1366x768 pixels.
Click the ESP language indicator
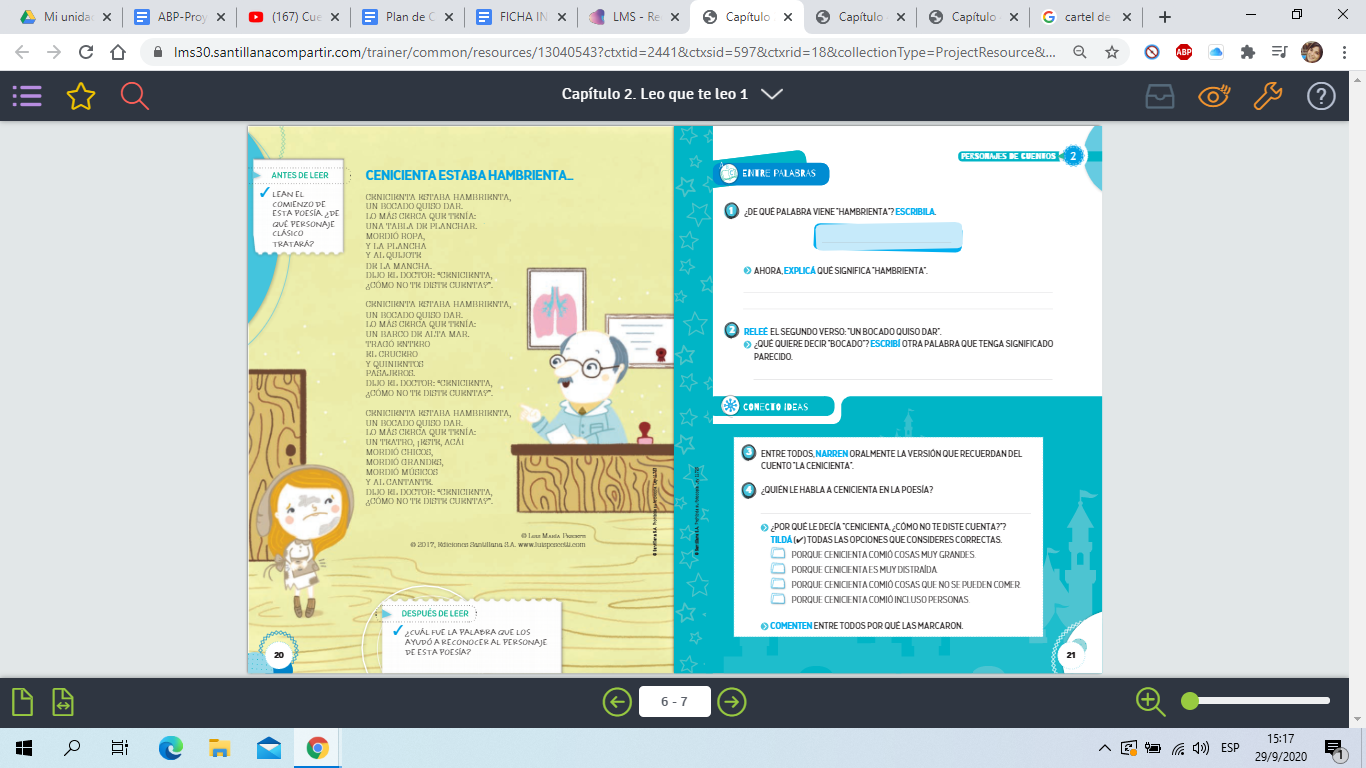click(x=1230, y=748)
